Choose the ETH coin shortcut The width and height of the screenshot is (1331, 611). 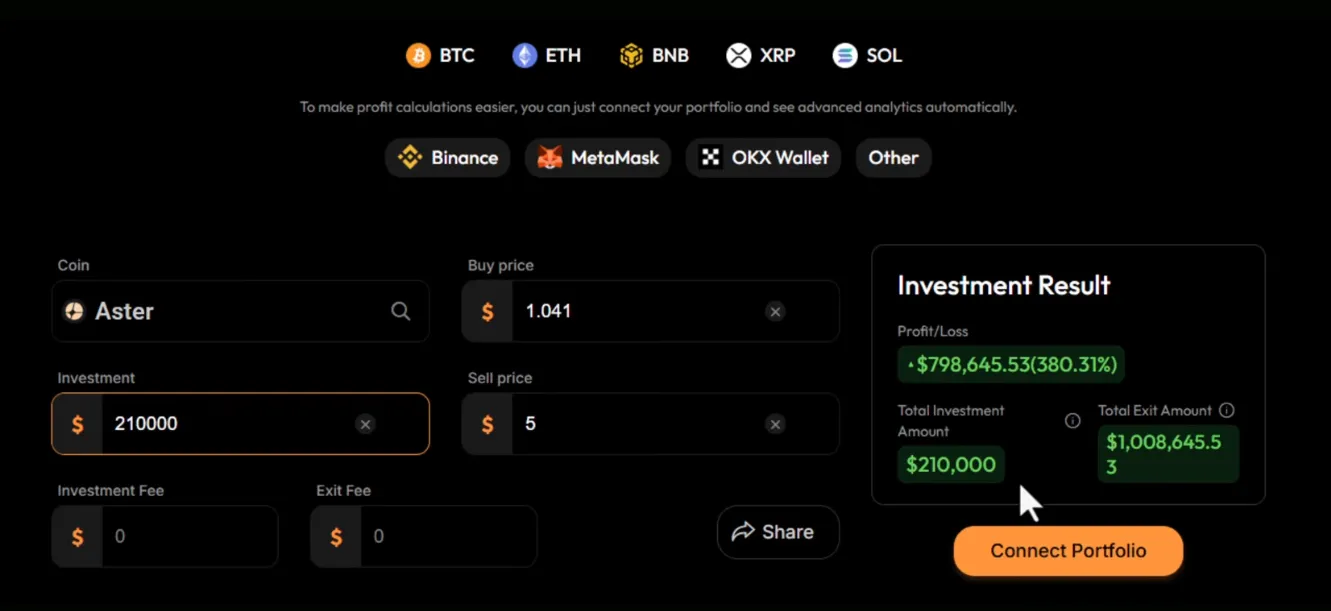pyautogui.click(x=546, y=55)
